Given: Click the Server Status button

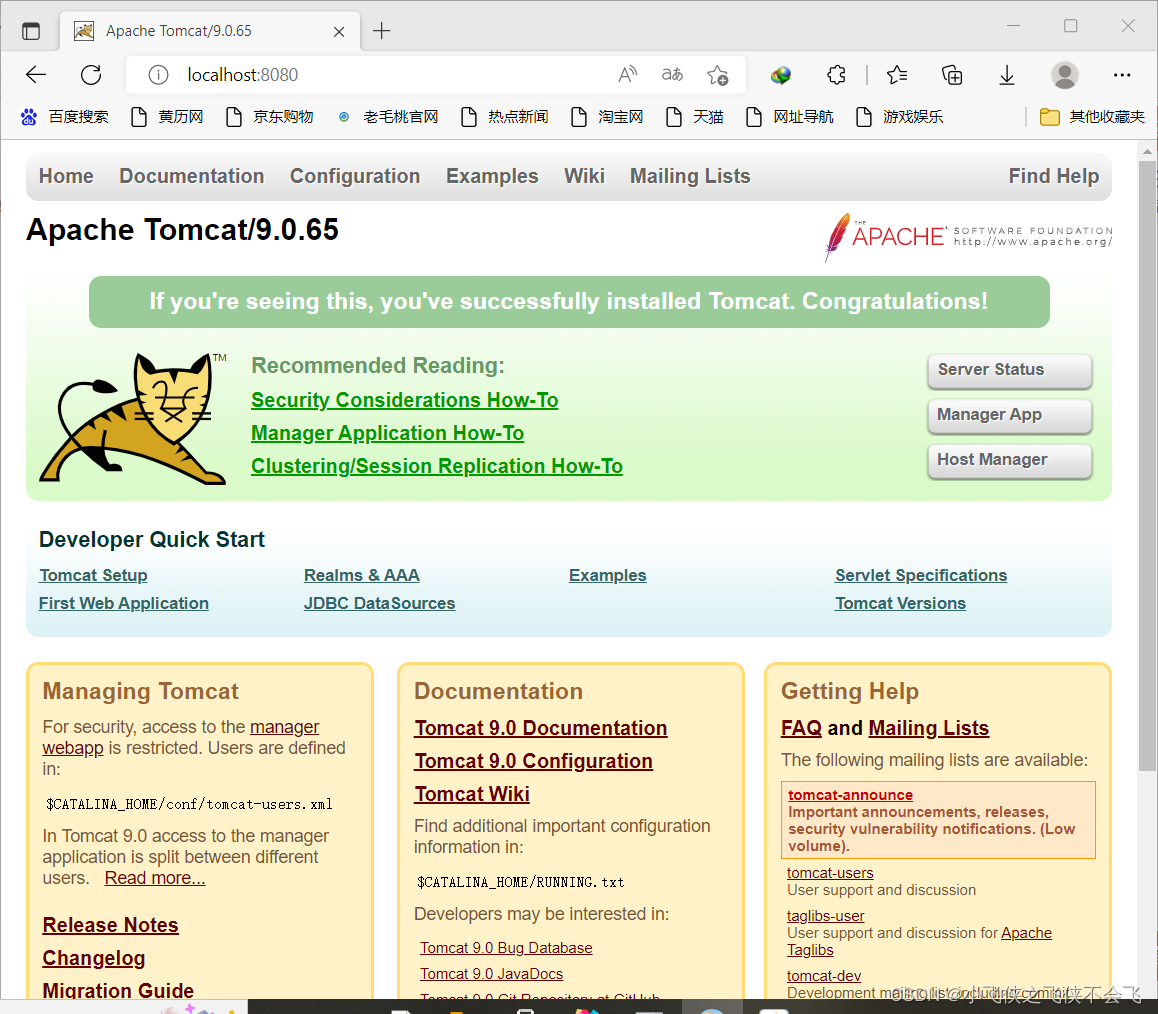Looking at the screenshot, I should pyautogui.click(x=1010, y=370).
